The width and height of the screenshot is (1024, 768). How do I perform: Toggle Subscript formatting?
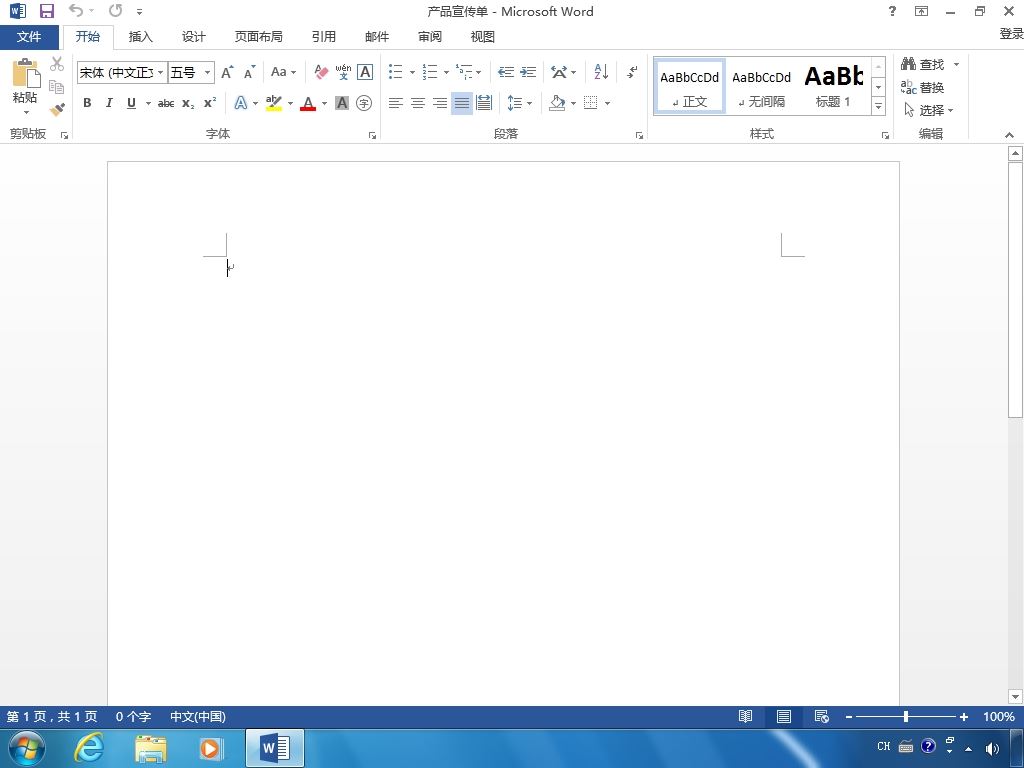(x=188, y=103)
